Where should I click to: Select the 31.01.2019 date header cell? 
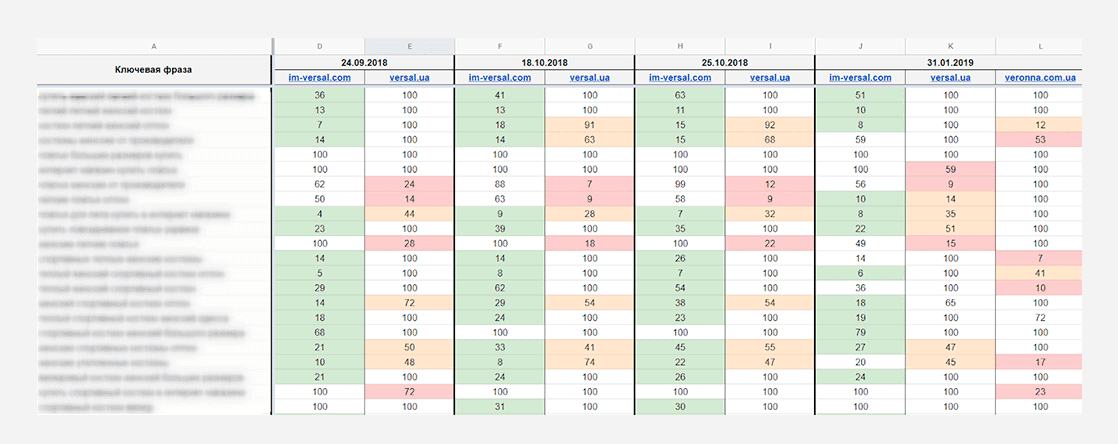pos(950,63)
